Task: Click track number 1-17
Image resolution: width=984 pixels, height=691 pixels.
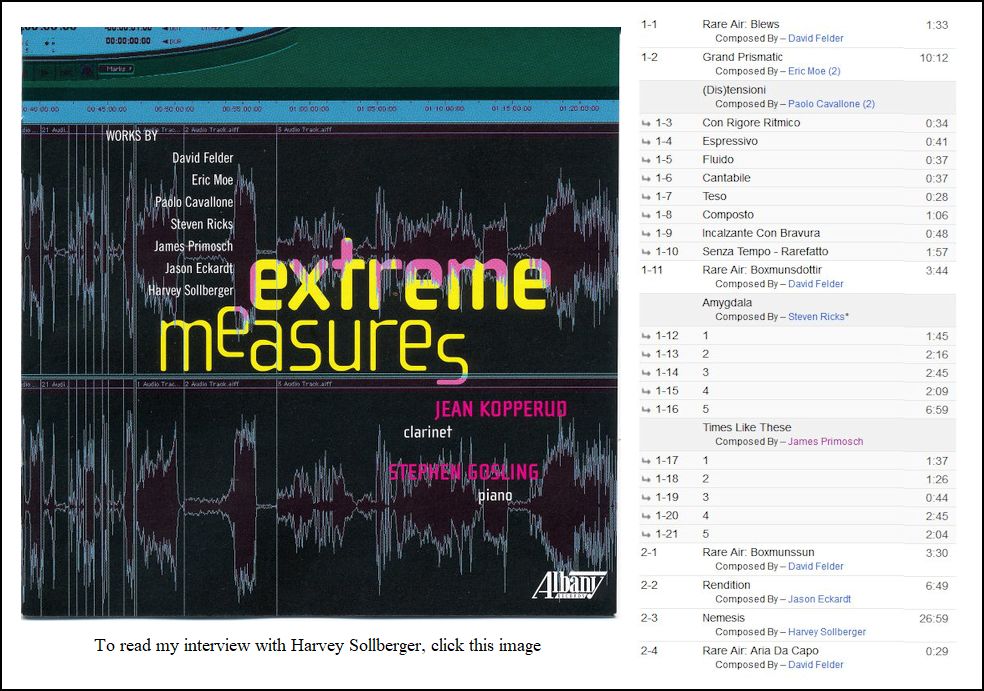Action: click(x=666, y=461)
